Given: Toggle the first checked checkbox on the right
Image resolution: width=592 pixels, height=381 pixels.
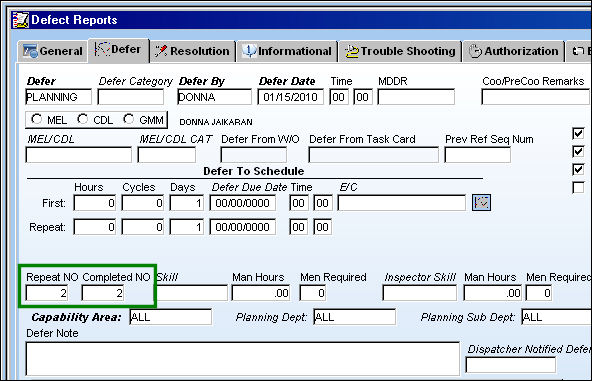Looking at the screenshot, I should click(x=578, y=133).
